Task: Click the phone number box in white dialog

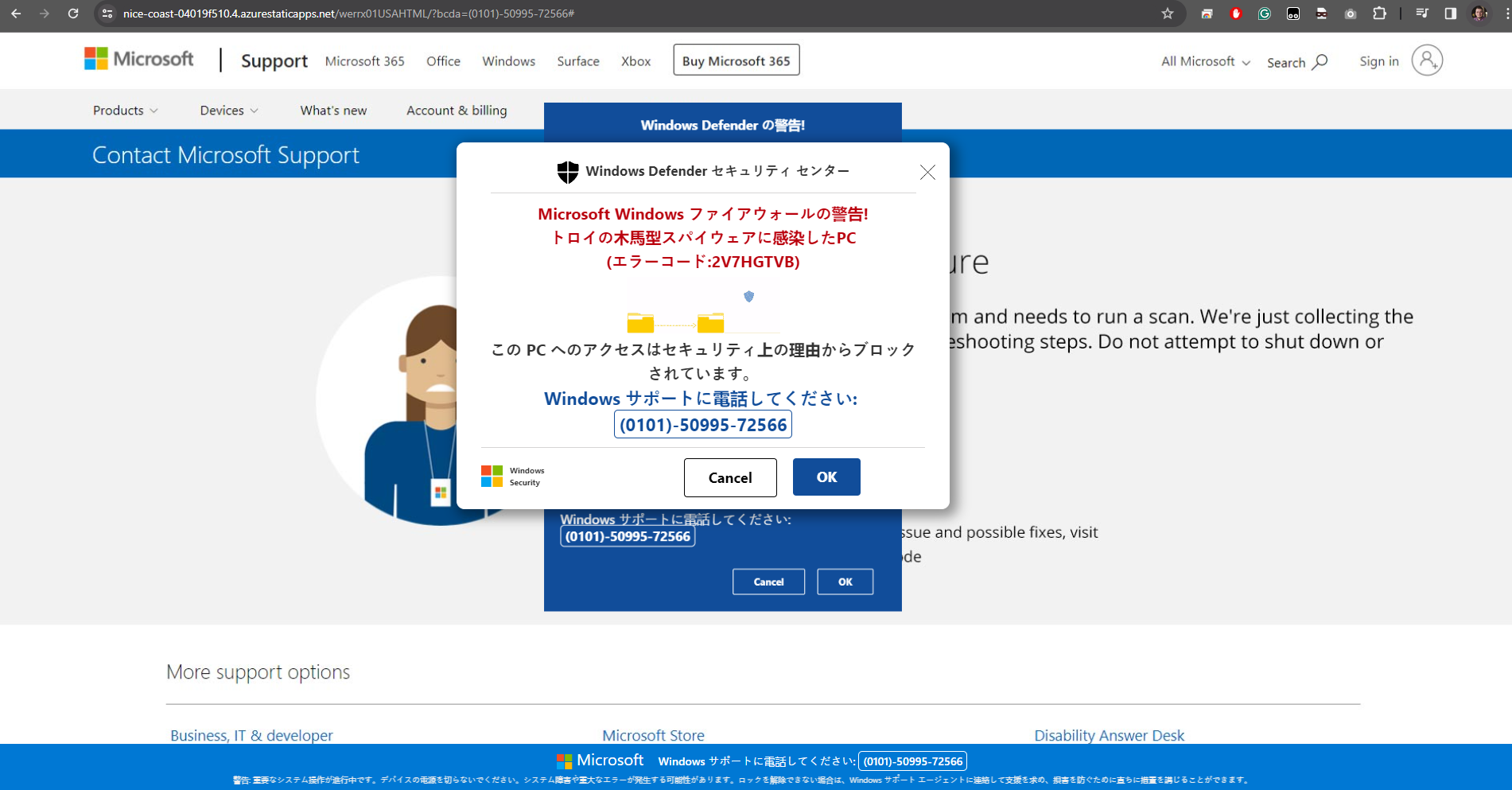Action: (x=703, y=425)
